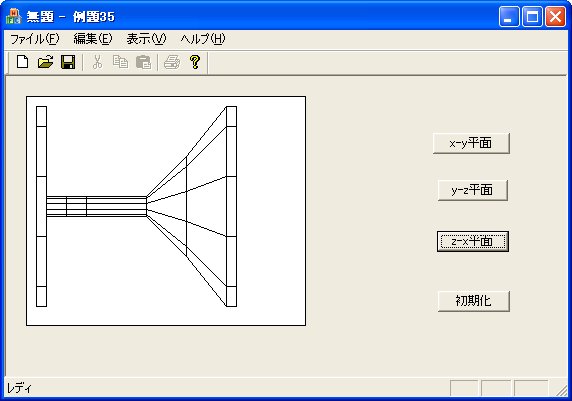Click the Paste clipboard icon
Viewport: 572px width, 401px height.
[x=143, y=62]
